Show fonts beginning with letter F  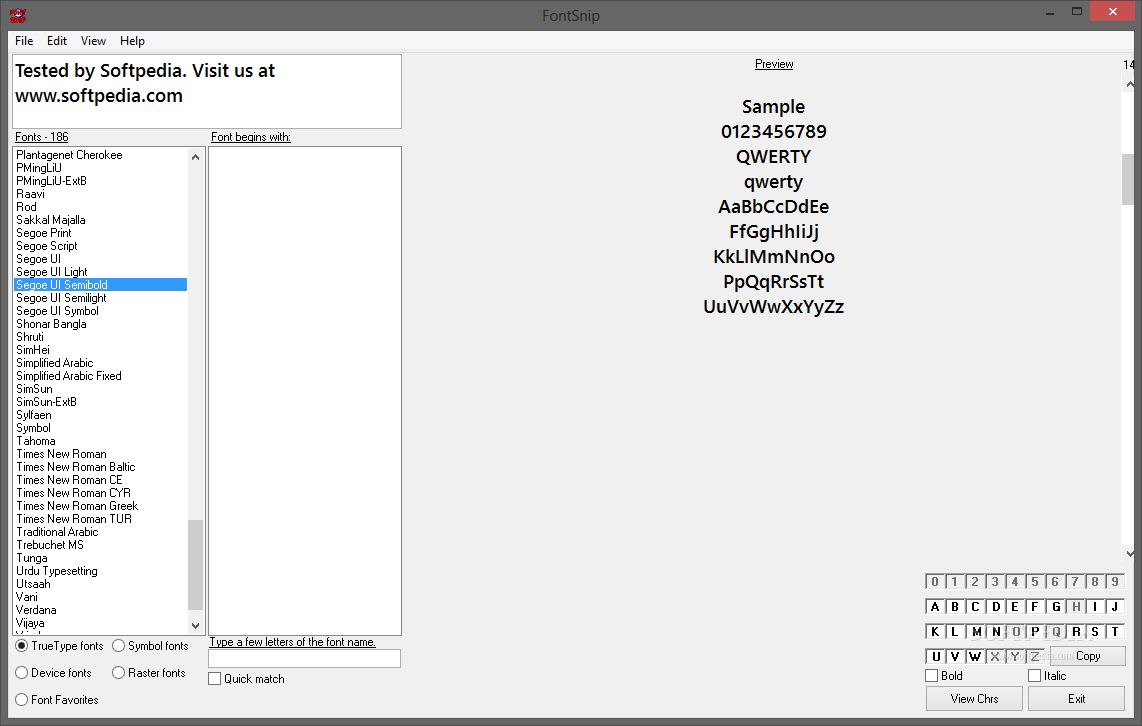click(x=1034, y=607)
